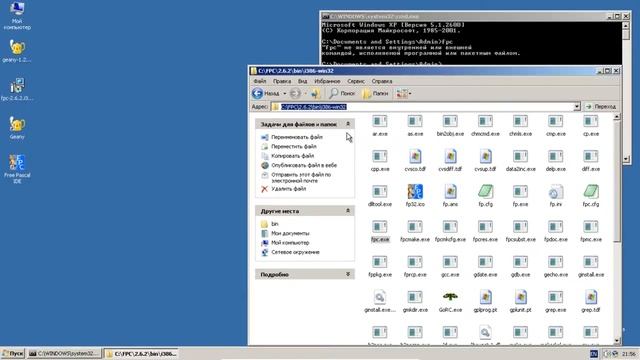
Task: Toggle the Папки folders pane button
Action: 375,93
